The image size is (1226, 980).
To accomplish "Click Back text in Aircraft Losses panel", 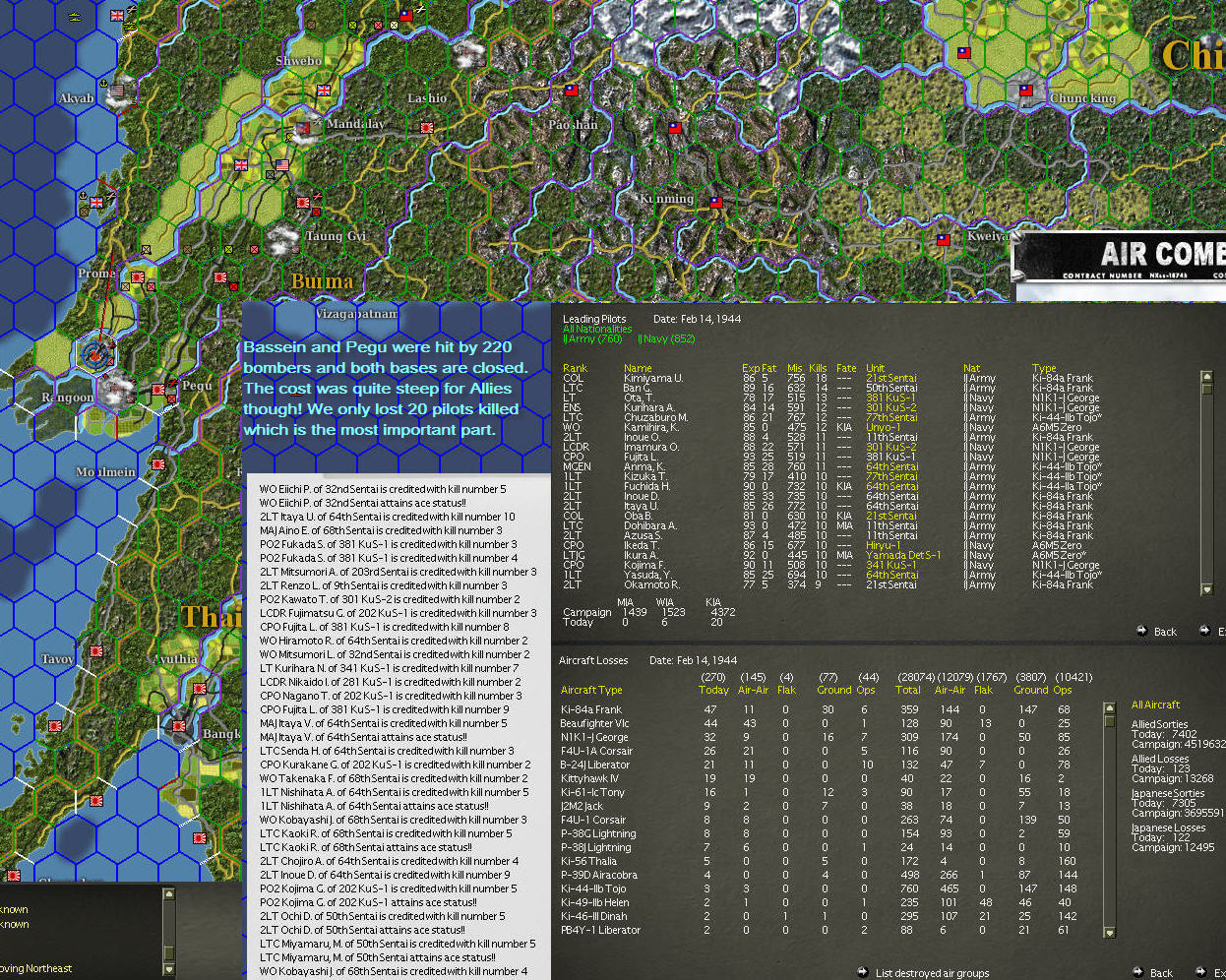I will pyautogui.click(x=1161, y=973).
